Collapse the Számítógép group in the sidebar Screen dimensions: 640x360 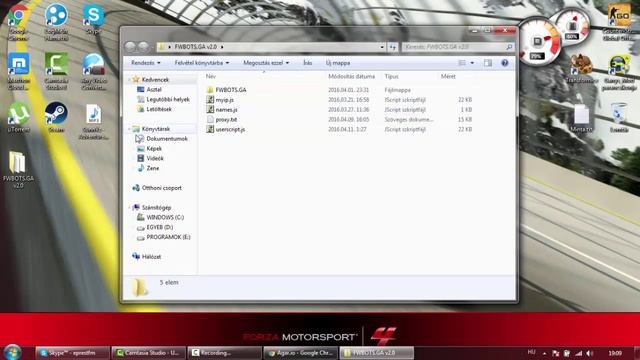tap(129, 207)
